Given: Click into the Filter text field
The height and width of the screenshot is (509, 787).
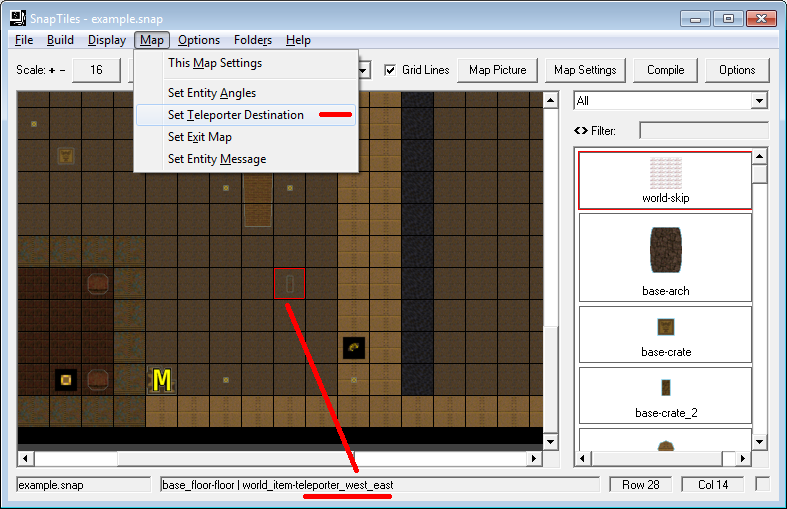Looking at the screenshot, I should (x=703, y=130).
